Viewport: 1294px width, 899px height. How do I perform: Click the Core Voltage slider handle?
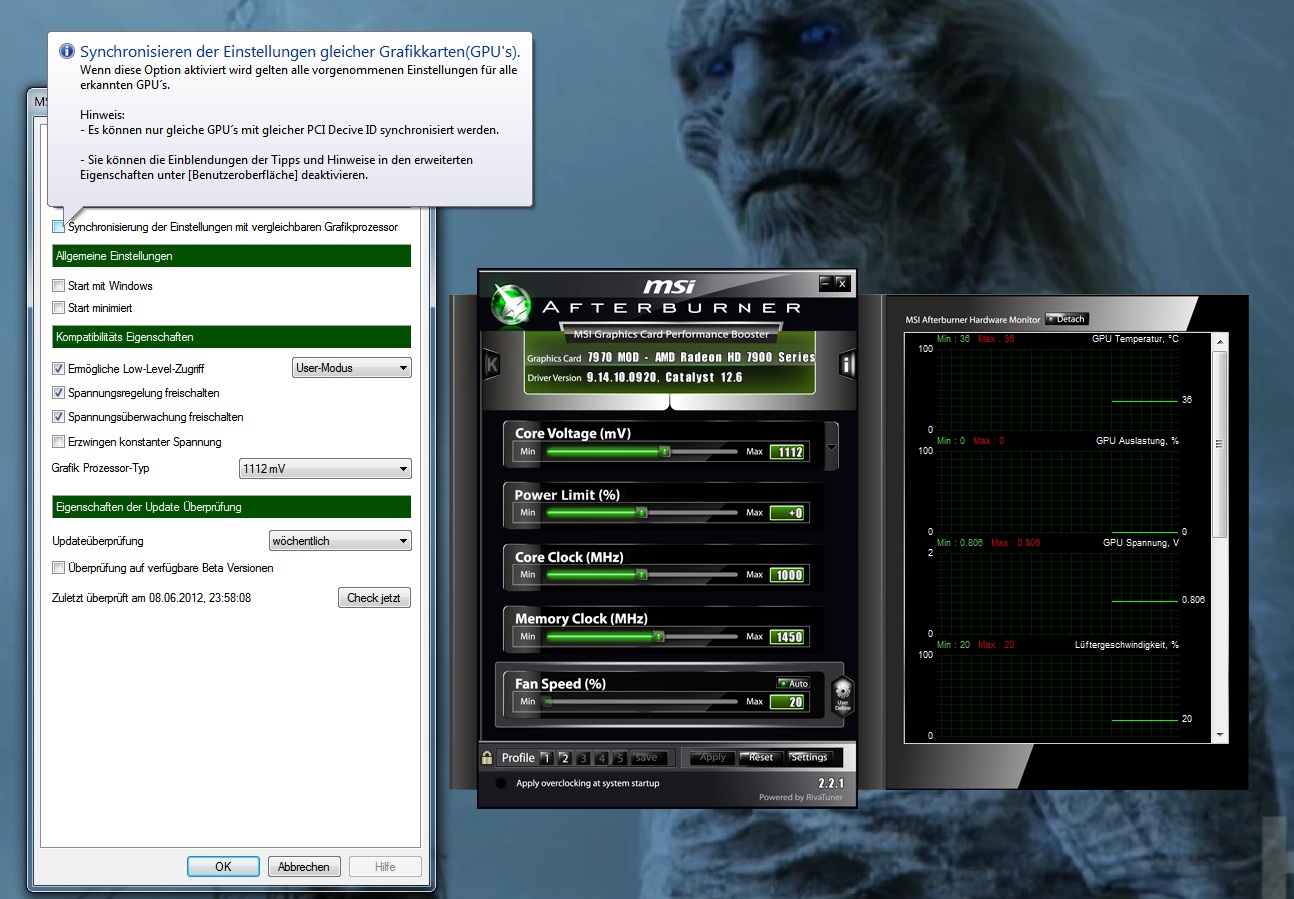click(664, 452)
